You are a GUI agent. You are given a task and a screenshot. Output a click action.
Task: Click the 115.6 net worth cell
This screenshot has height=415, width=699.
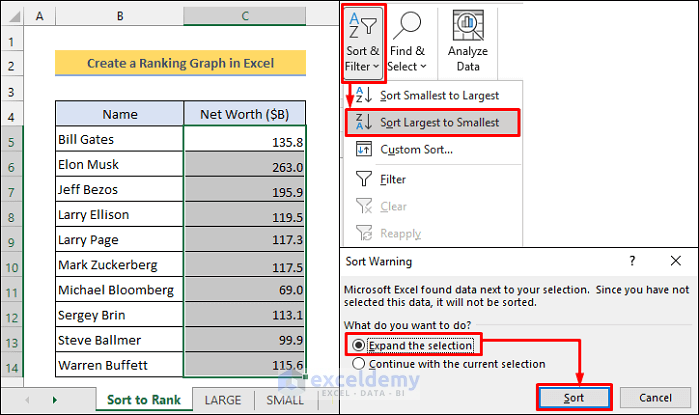(245, 365)
